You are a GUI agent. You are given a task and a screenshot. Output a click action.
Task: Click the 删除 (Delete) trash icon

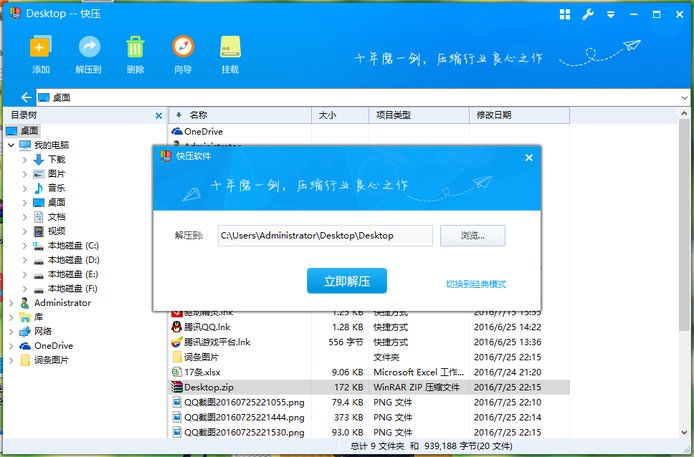click(x=135, y=47)
